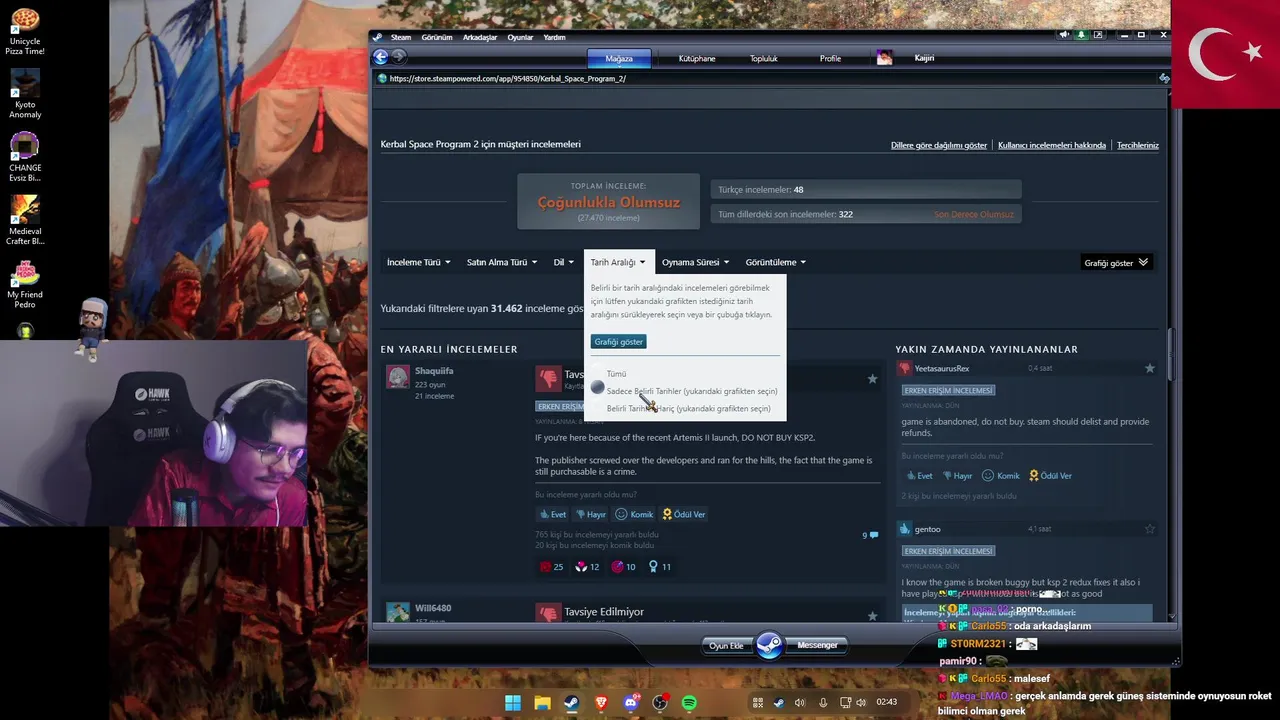Star Shaquiifa's review
The height and width of the screenshot is (720, 1280).
click(872, 379)
